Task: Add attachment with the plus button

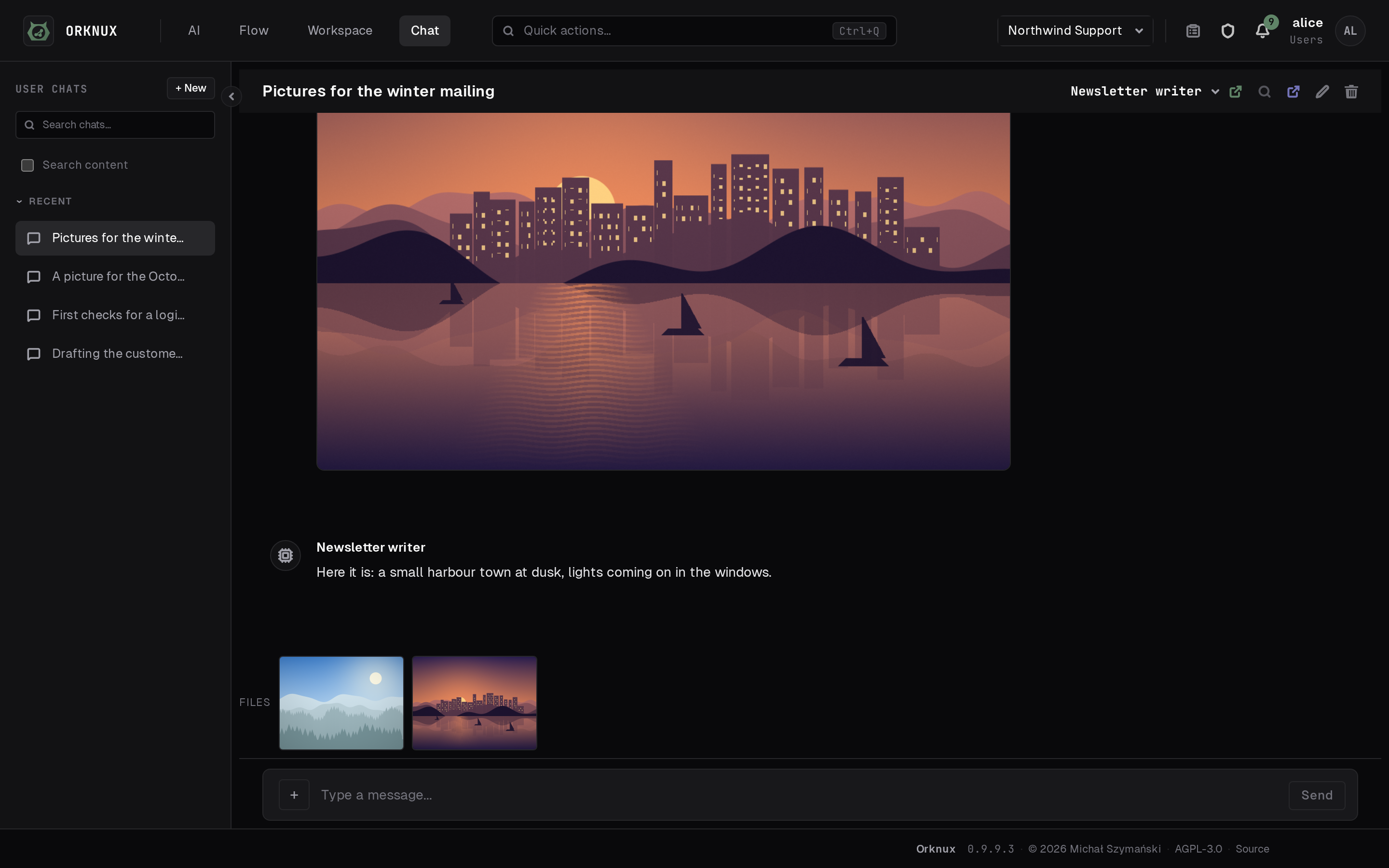Action: click(294, 795)
